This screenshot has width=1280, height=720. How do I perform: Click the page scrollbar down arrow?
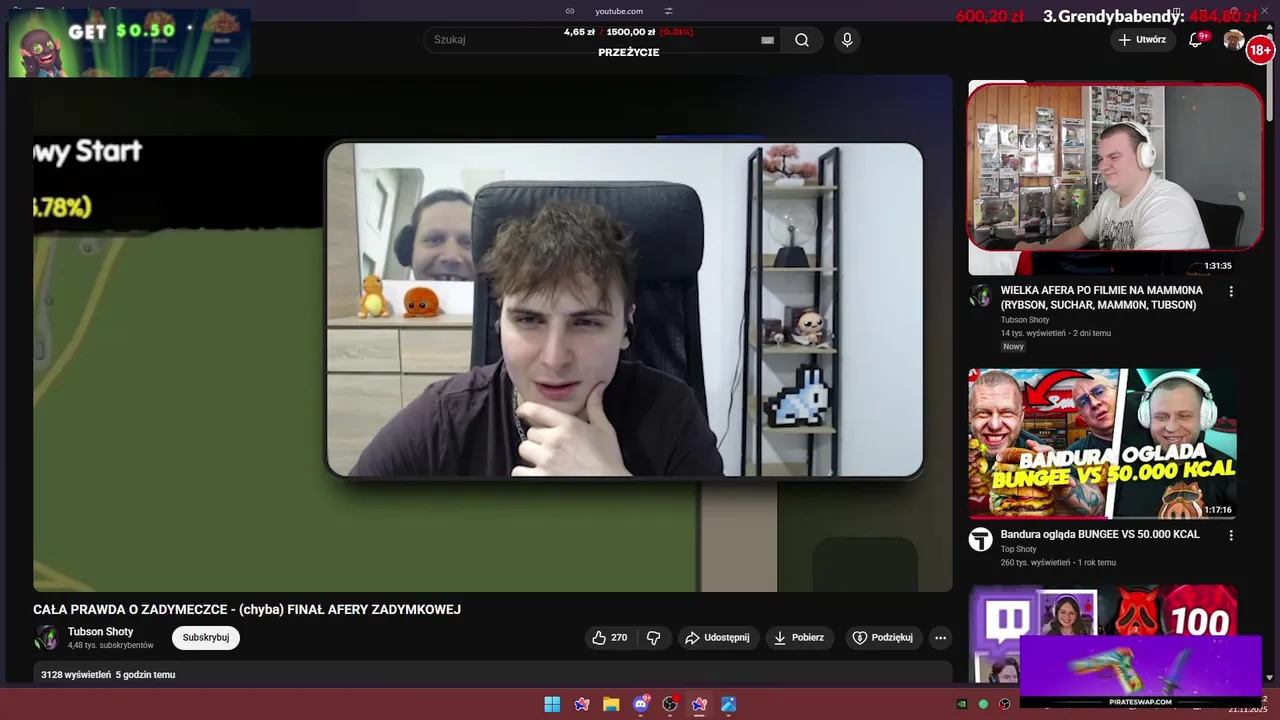point(1269,677)
